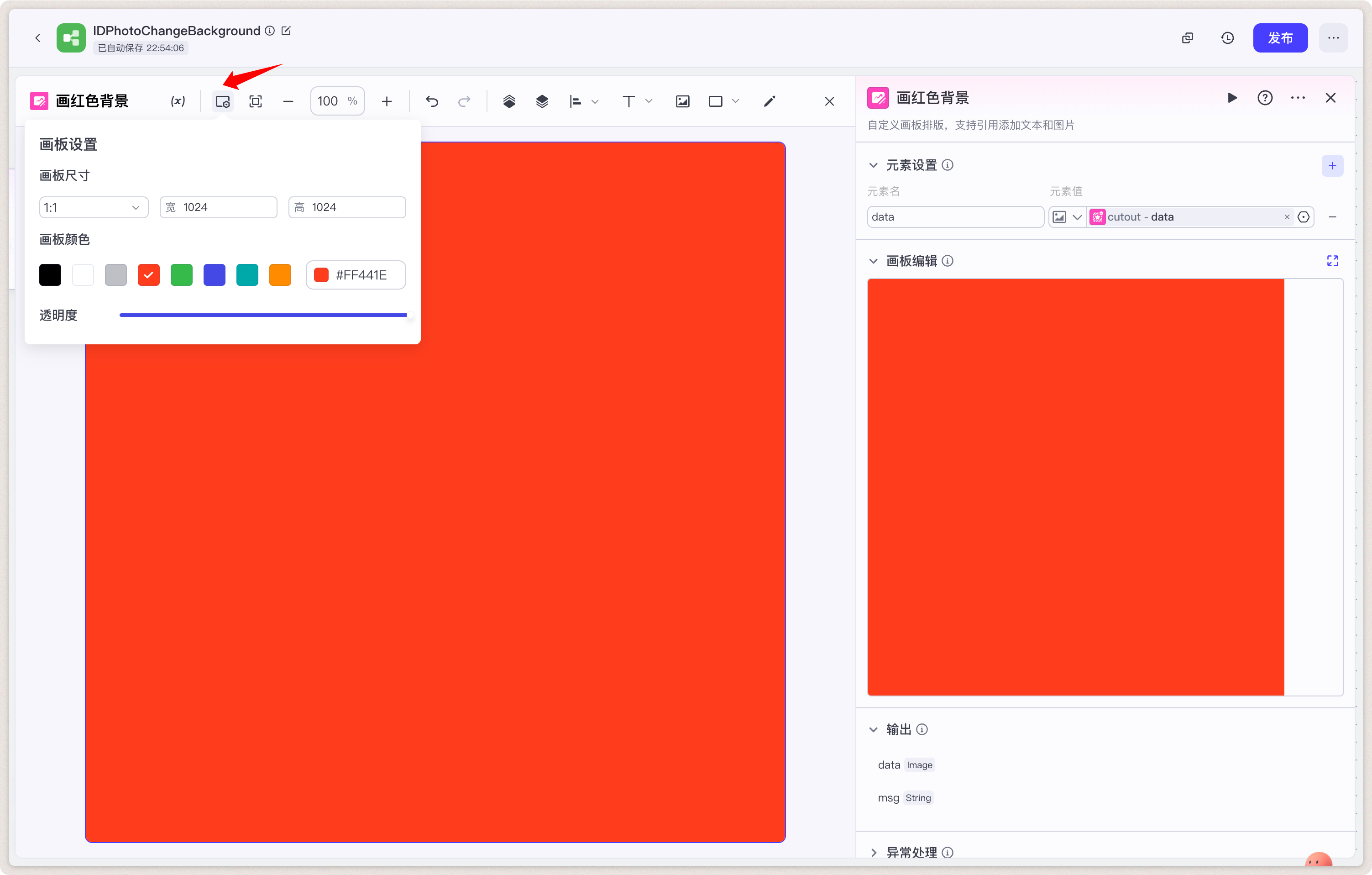
Task: Pick the teal canvas color swatch
Action: click(x=247, y=275)
